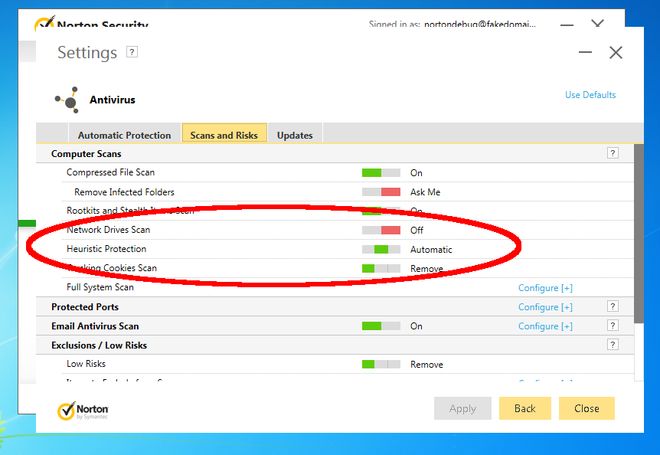The width and height of the screenshot is (660, 455).
Task: Expand Protected Ports Configure [+]
Action: [545, 307]
